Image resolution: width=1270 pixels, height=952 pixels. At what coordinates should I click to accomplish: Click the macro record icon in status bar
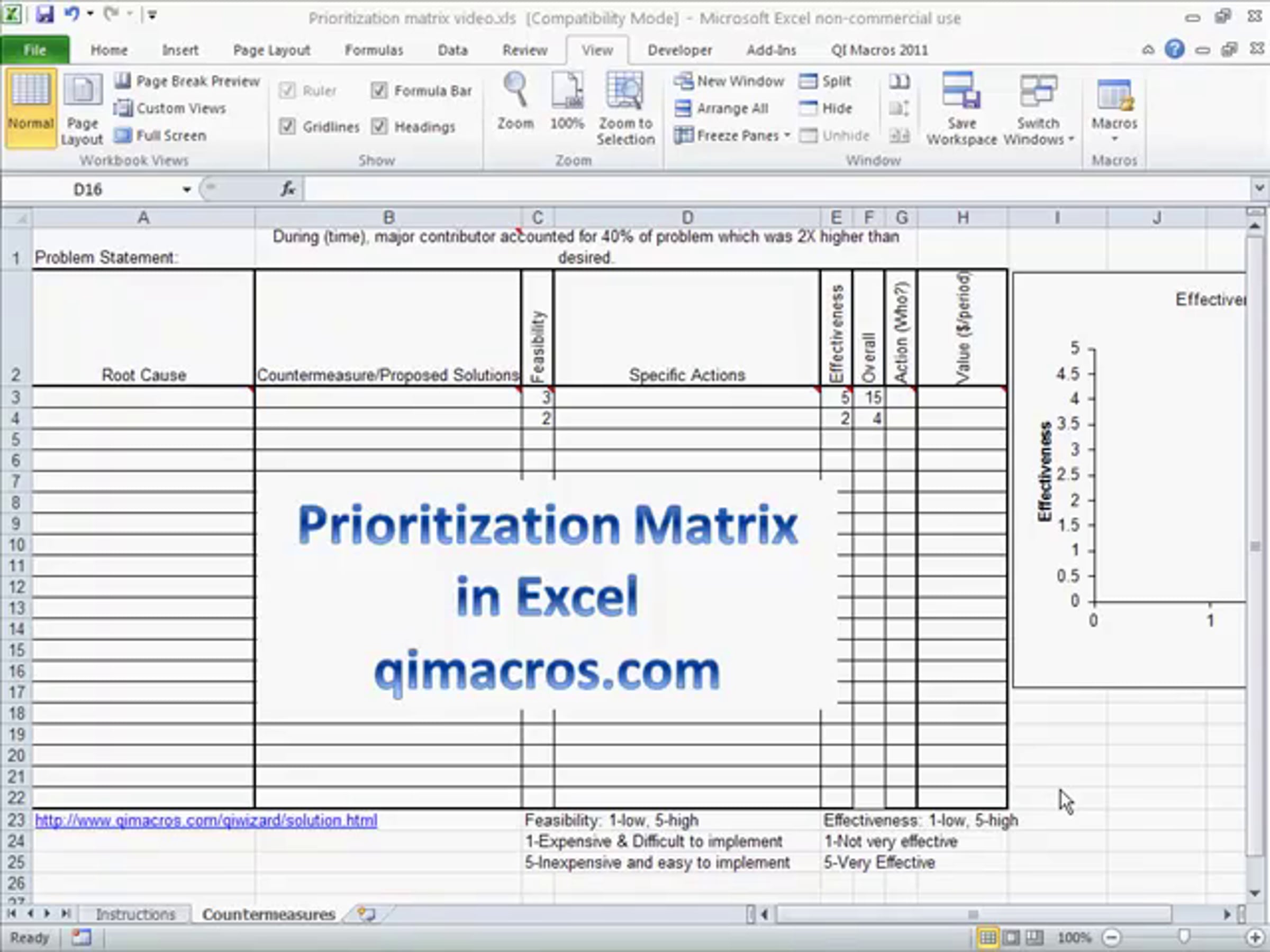[81, 938]
